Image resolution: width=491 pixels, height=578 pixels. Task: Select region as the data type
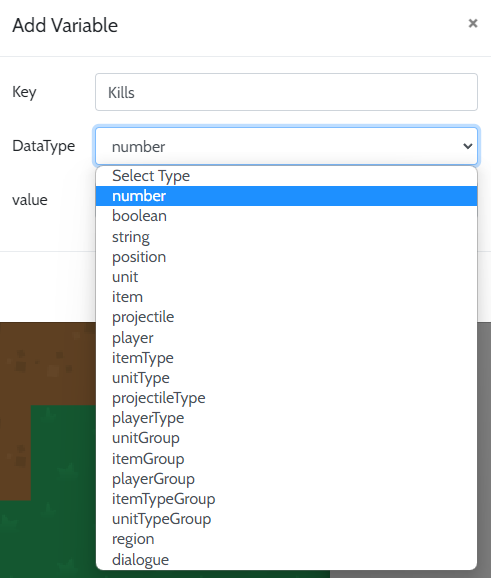(x=286, y=539)
